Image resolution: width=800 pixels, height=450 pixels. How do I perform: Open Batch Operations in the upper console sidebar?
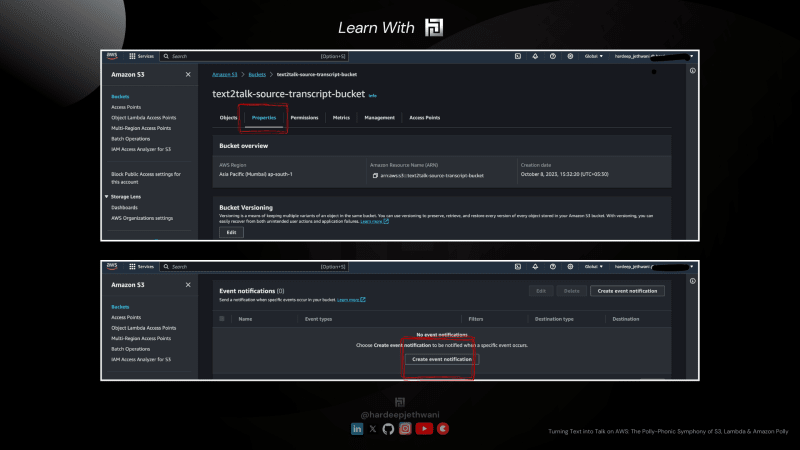[131, 139]
